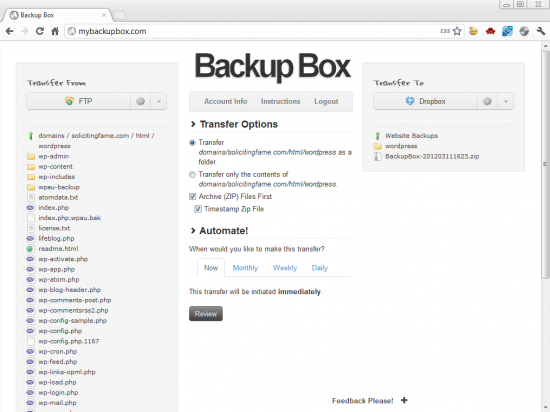The width and height of the screenshot is (550, 412).
Task: Reload the page with refresh icon
Action: pos(40,31)
